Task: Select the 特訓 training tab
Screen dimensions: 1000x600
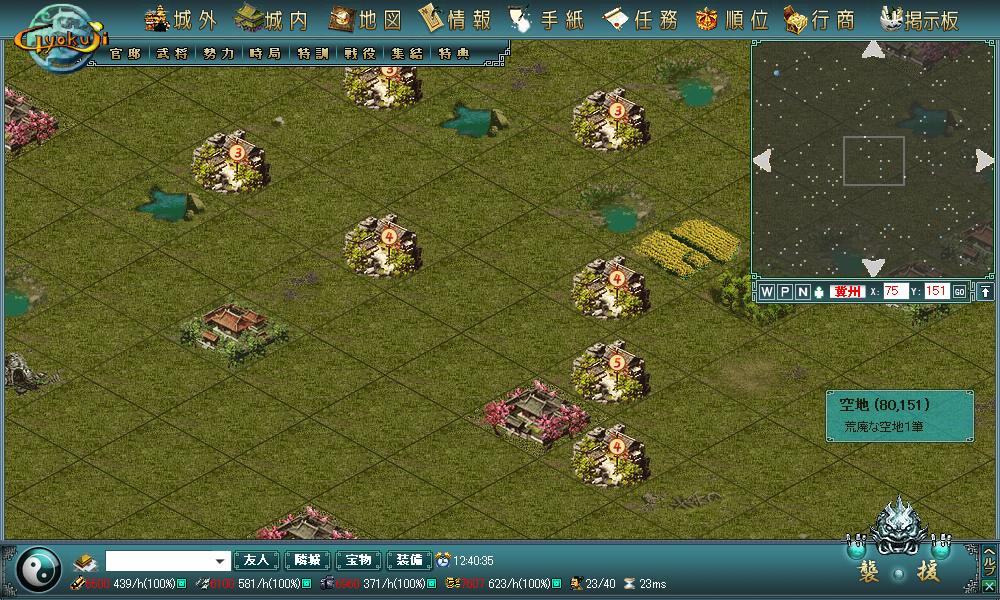Action: tap(312, 54)
